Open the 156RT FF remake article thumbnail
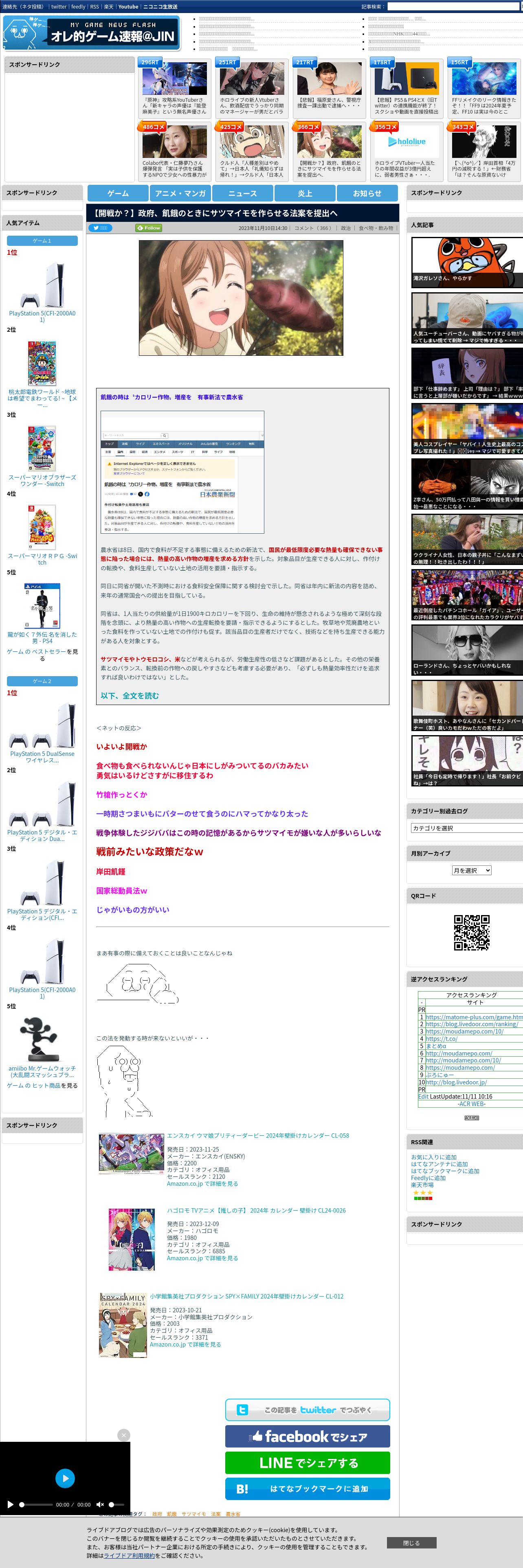The height and width of the screenshot is (1568, 523). pos(483,78)
